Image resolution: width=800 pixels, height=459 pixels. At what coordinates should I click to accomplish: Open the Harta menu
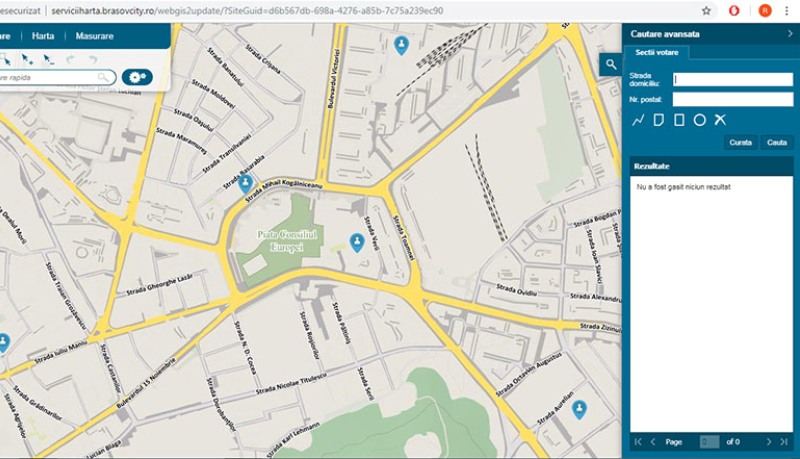click(x=43, y=36)
